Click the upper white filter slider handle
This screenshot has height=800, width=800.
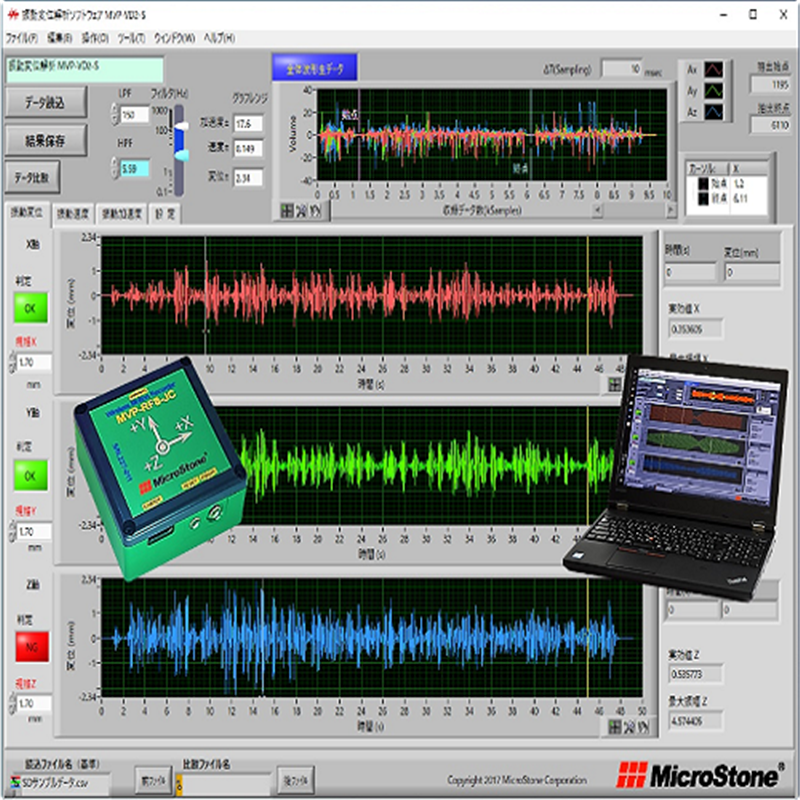(x=180, y=126)
